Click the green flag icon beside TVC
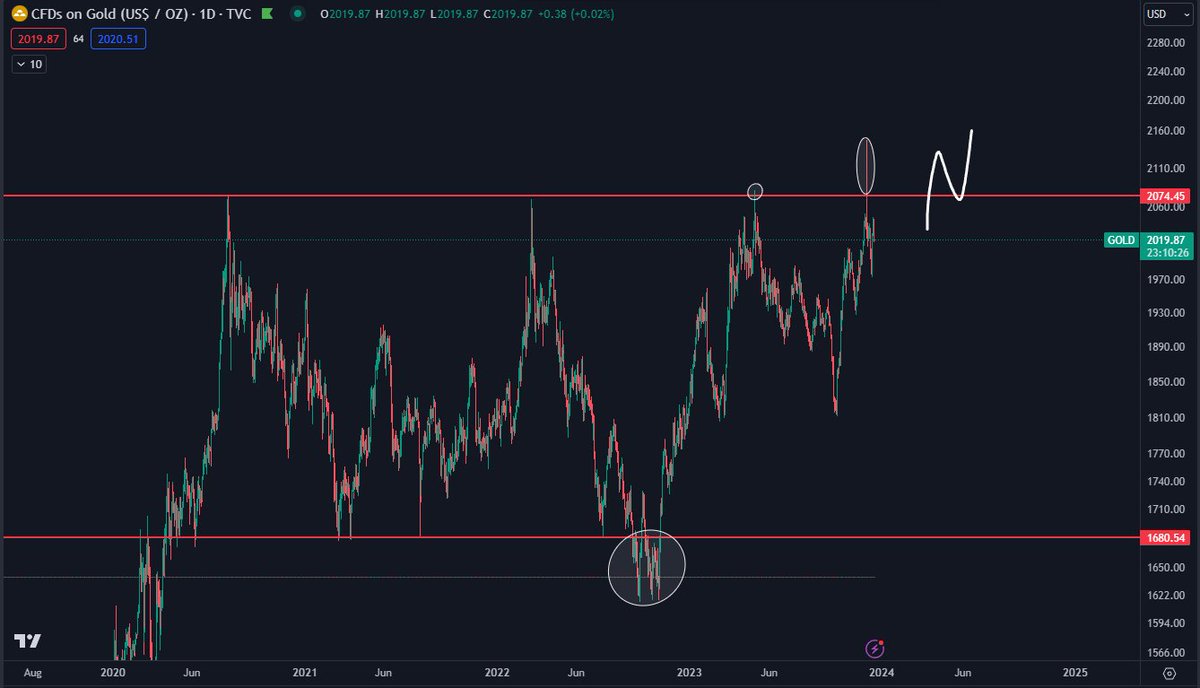Viewport: 1200px width, 688px height. [265, 15]
